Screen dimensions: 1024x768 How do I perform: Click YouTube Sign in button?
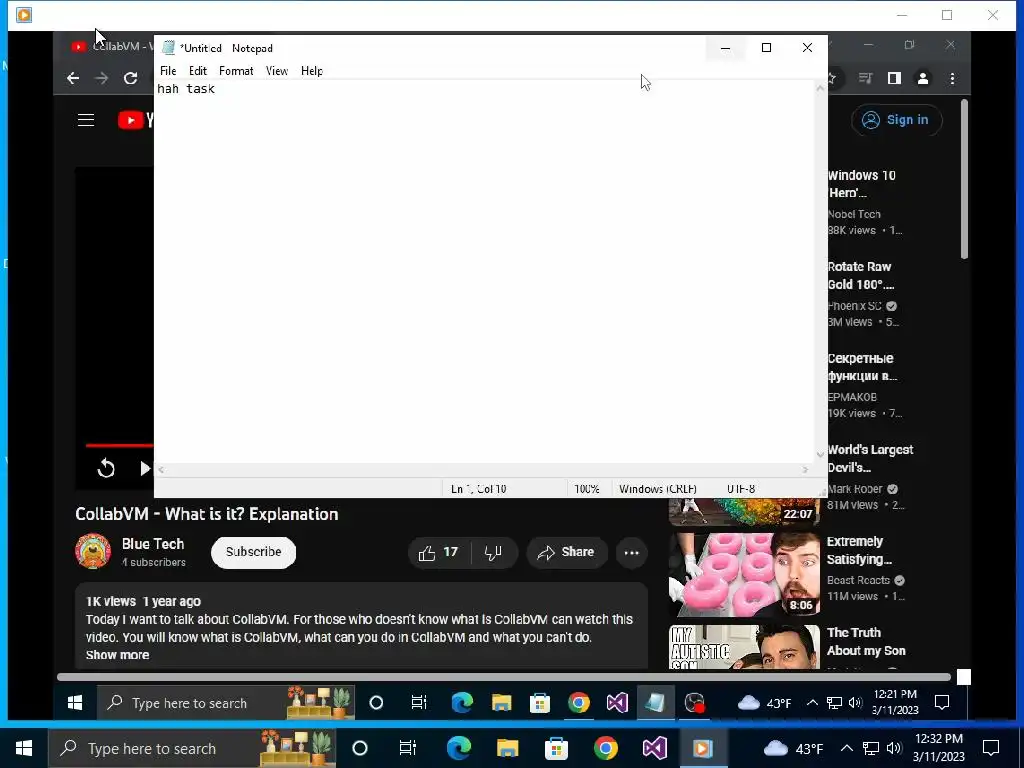click(896, 120)
